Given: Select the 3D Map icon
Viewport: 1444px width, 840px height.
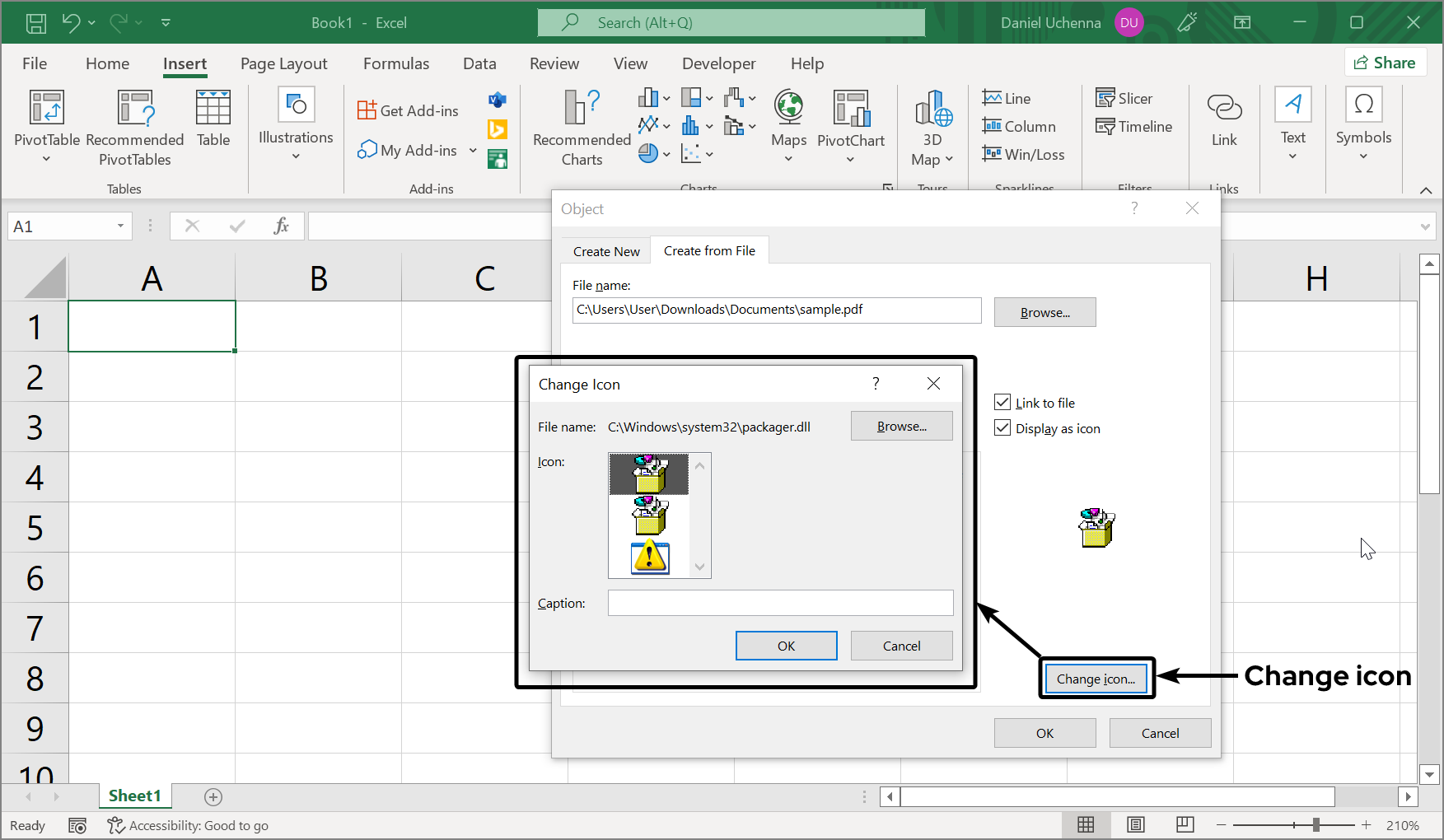Looking at the screenshot, I should (x=932, y=109).
